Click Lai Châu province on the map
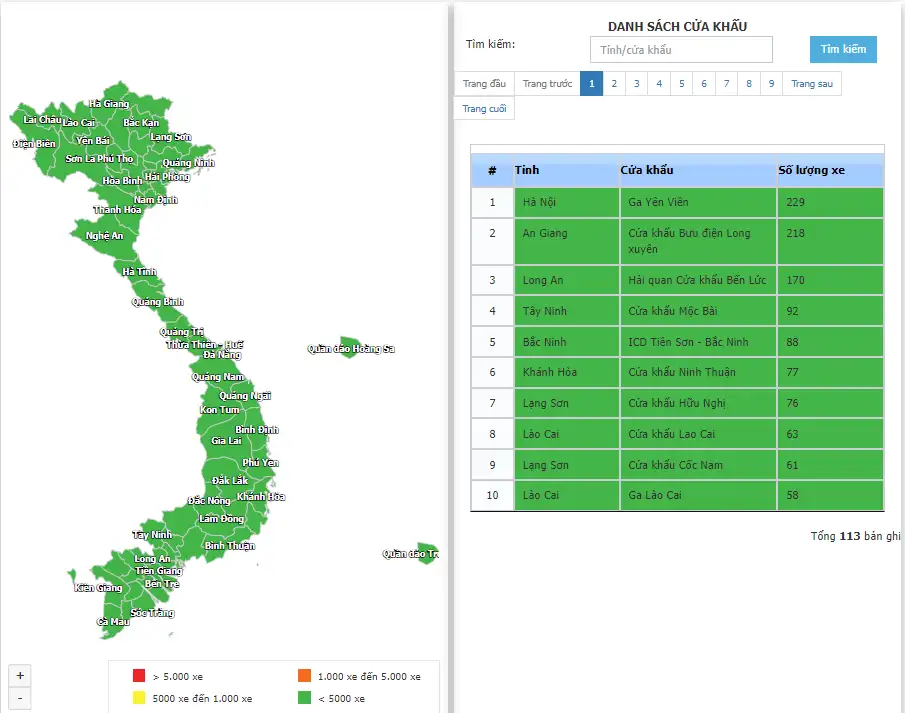The height and width of the screenshot is (713, 905). click(x=42, y=120)
